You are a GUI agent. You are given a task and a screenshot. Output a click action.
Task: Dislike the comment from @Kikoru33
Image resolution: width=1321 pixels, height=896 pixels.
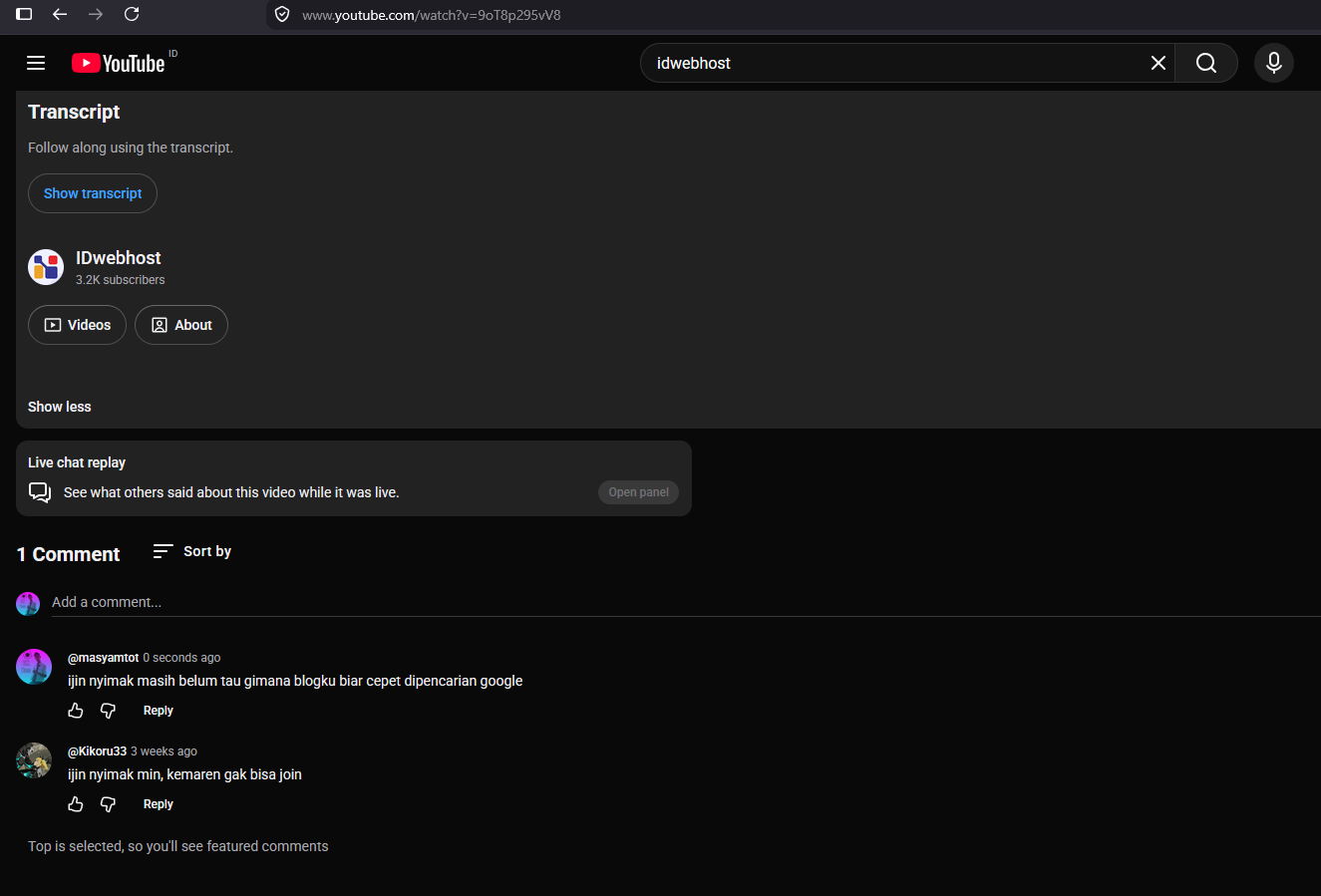108,804
